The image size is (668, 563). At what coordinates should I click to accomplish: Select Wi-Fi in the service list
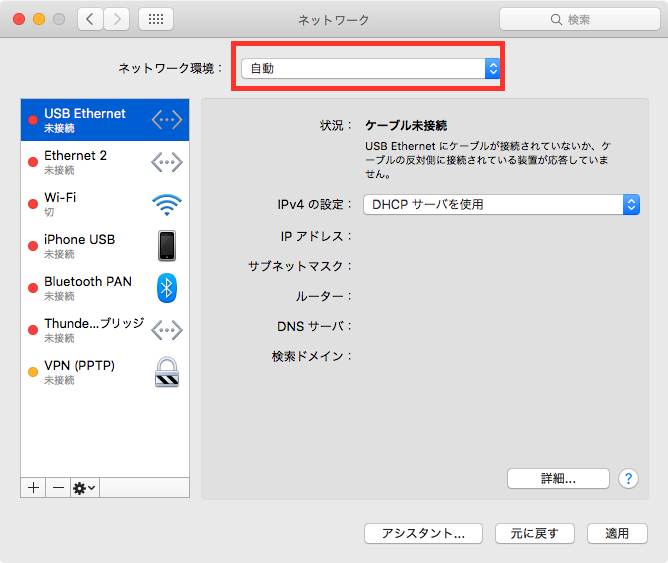[105, 204]
